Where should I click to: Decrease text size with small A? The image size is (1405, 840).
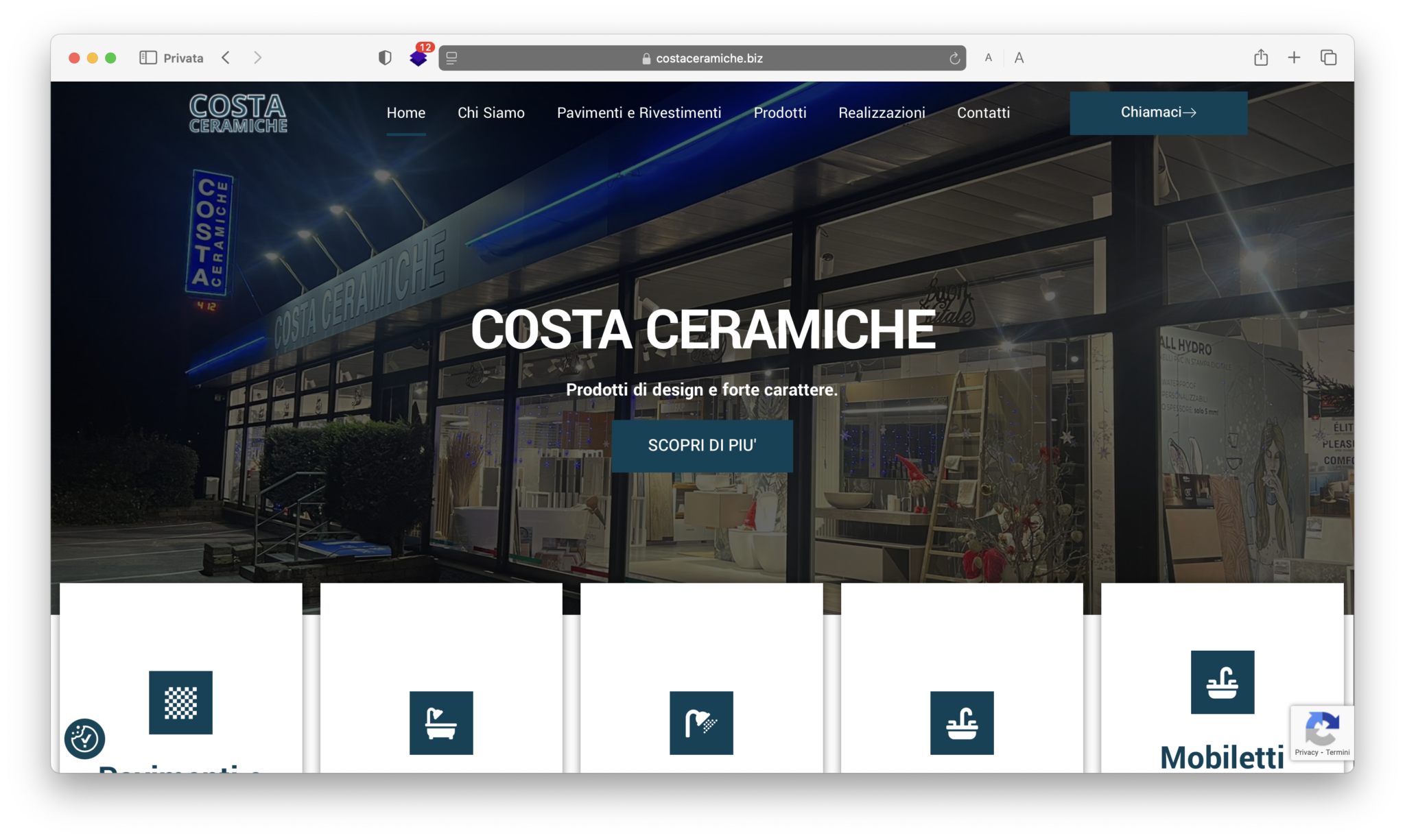click(989, 58)
